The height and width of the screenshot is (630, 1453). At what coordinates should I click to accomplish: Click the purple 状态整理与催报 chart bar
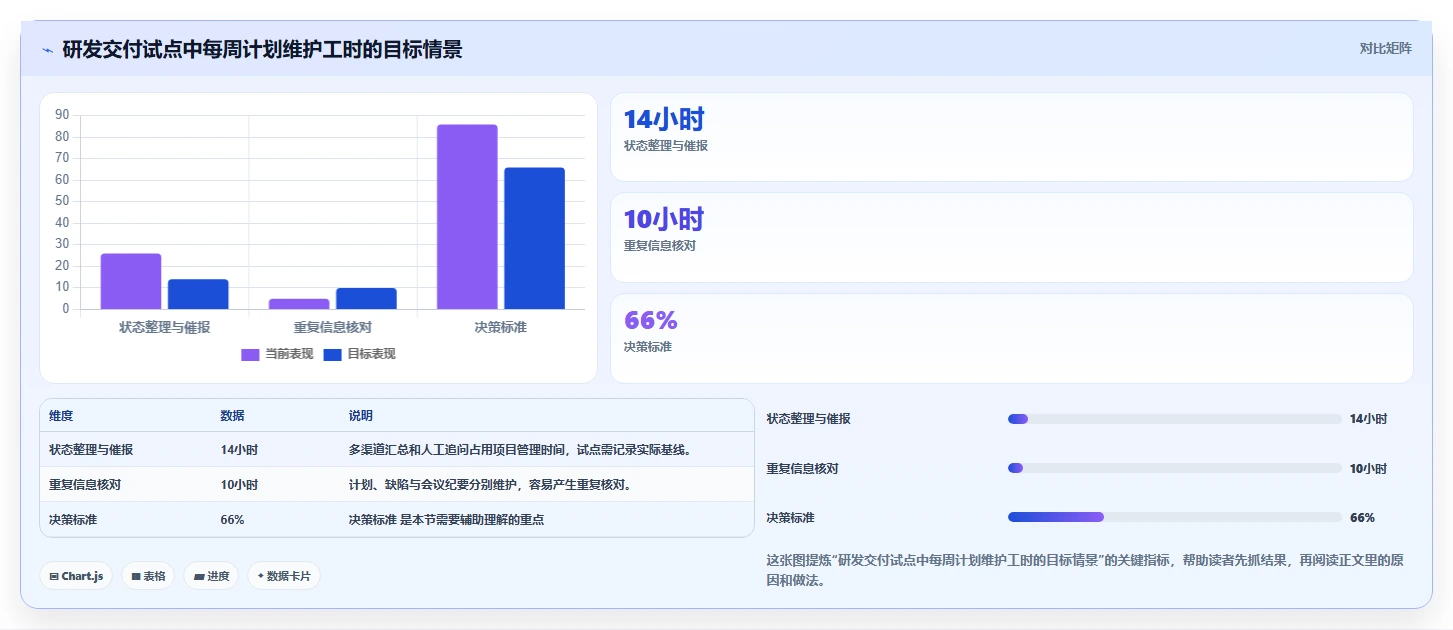[131, 281]
